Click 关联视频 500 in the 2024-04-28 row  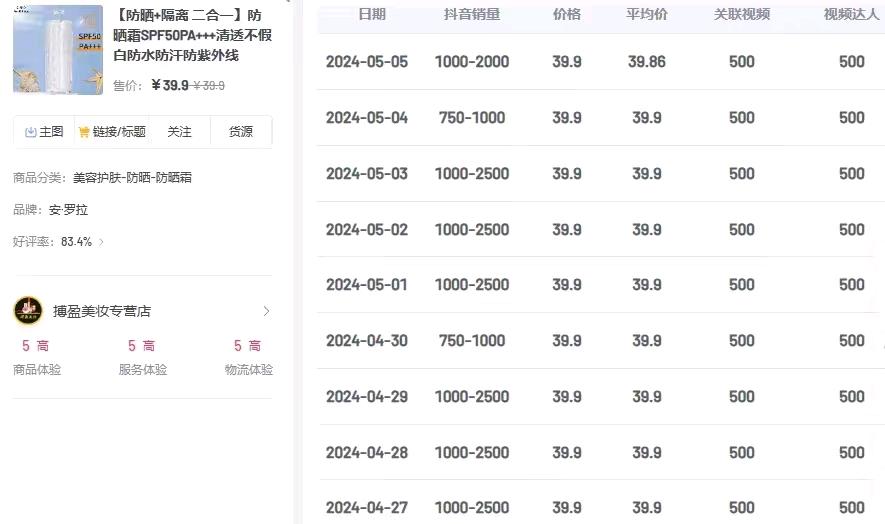[742, 452]
